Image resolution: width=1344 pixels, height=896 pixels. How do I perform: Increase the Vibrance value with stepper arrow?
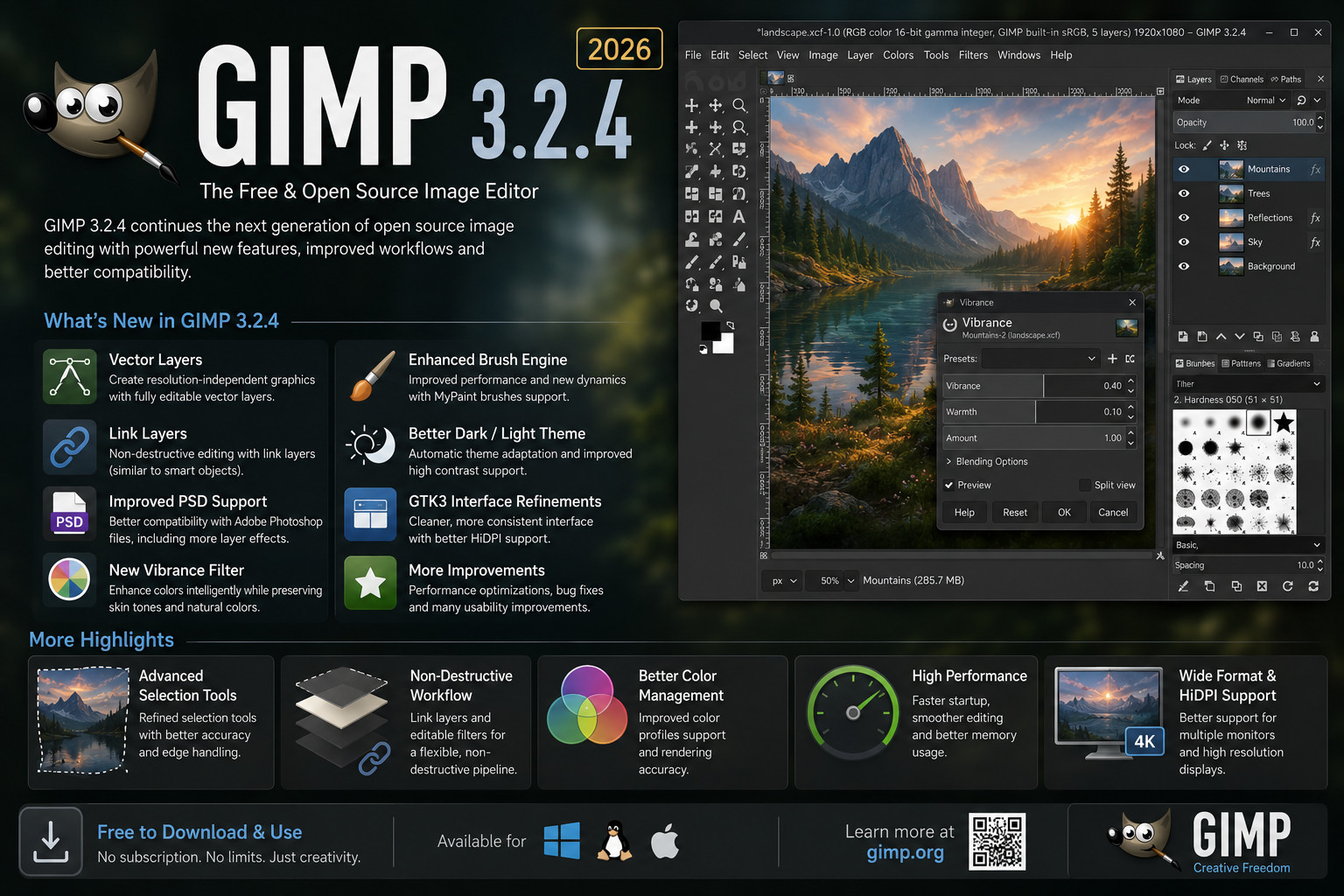[x=1130, y=381]
